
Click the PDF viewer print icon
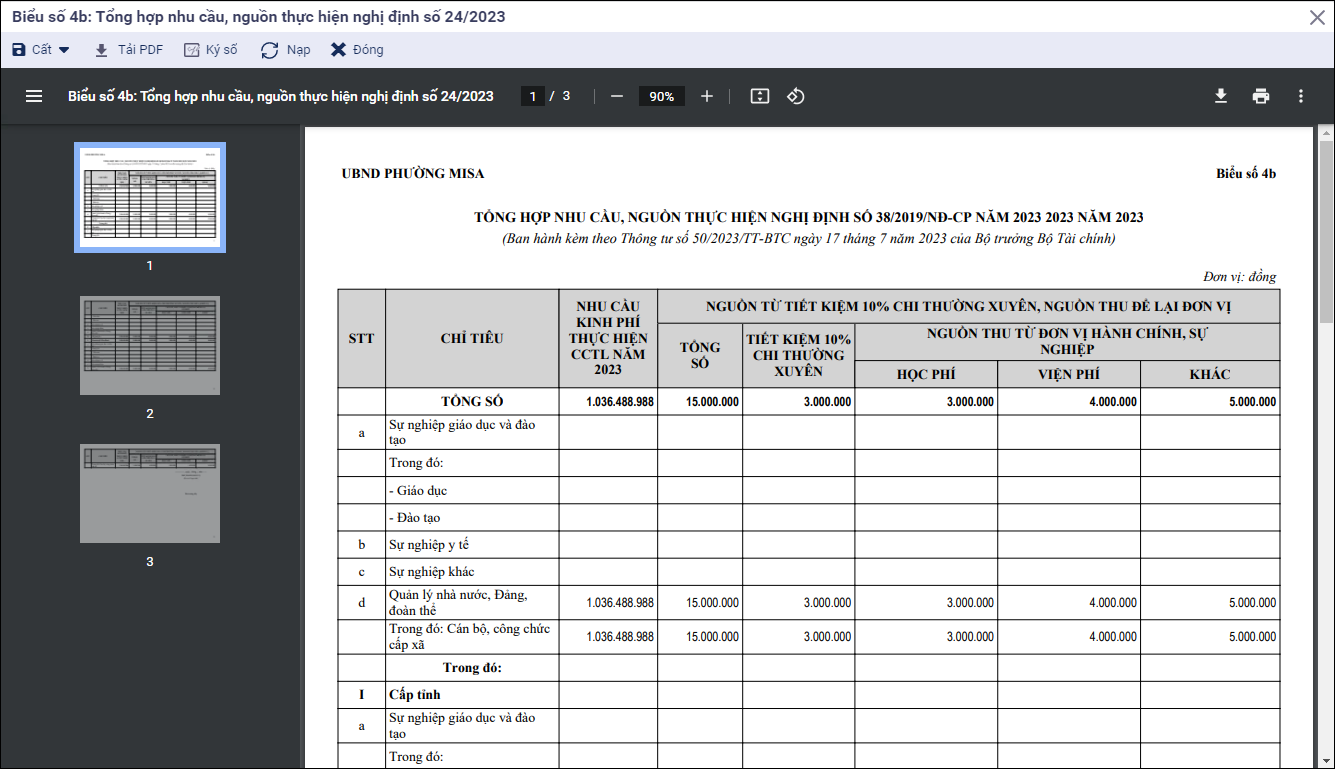click(1261, 96)
